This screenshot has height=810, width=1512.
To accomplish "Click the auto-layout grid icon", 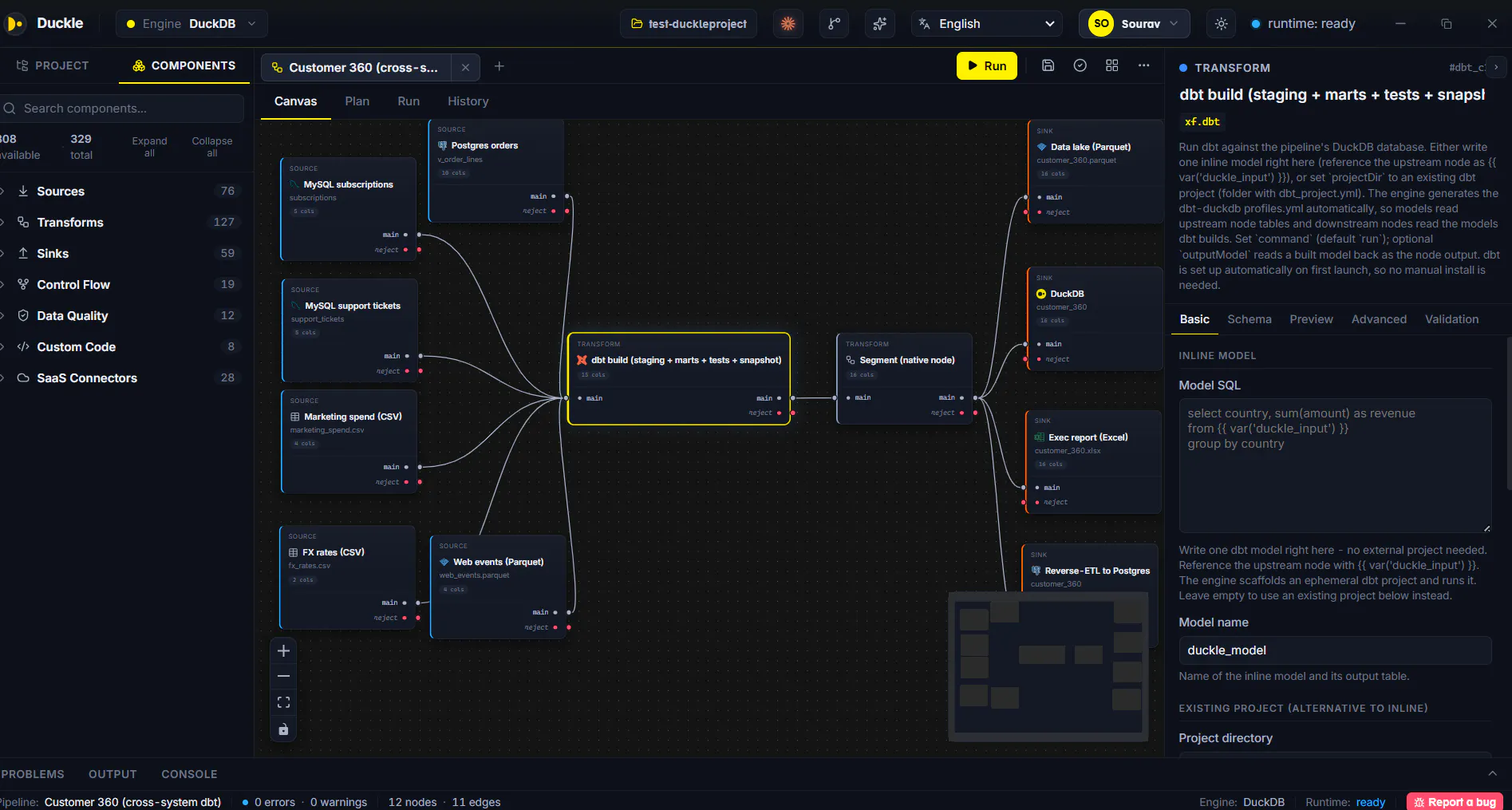I will tap(1111, 65).
